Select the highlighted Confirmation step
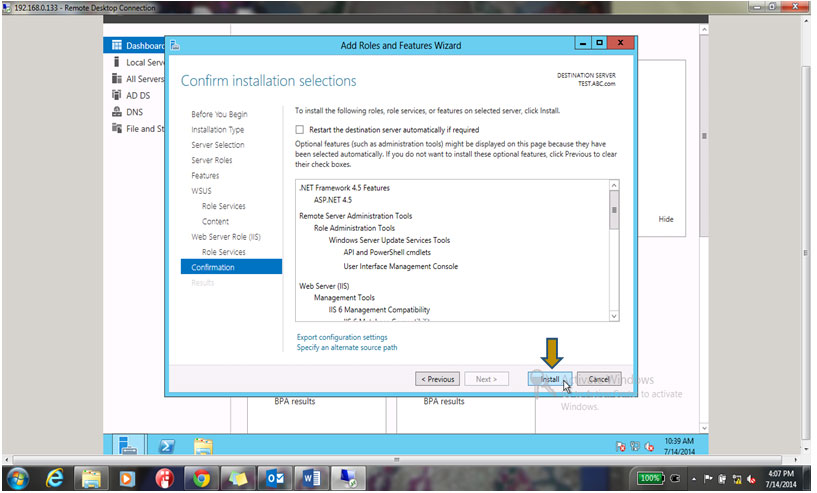 coord(231,267)
